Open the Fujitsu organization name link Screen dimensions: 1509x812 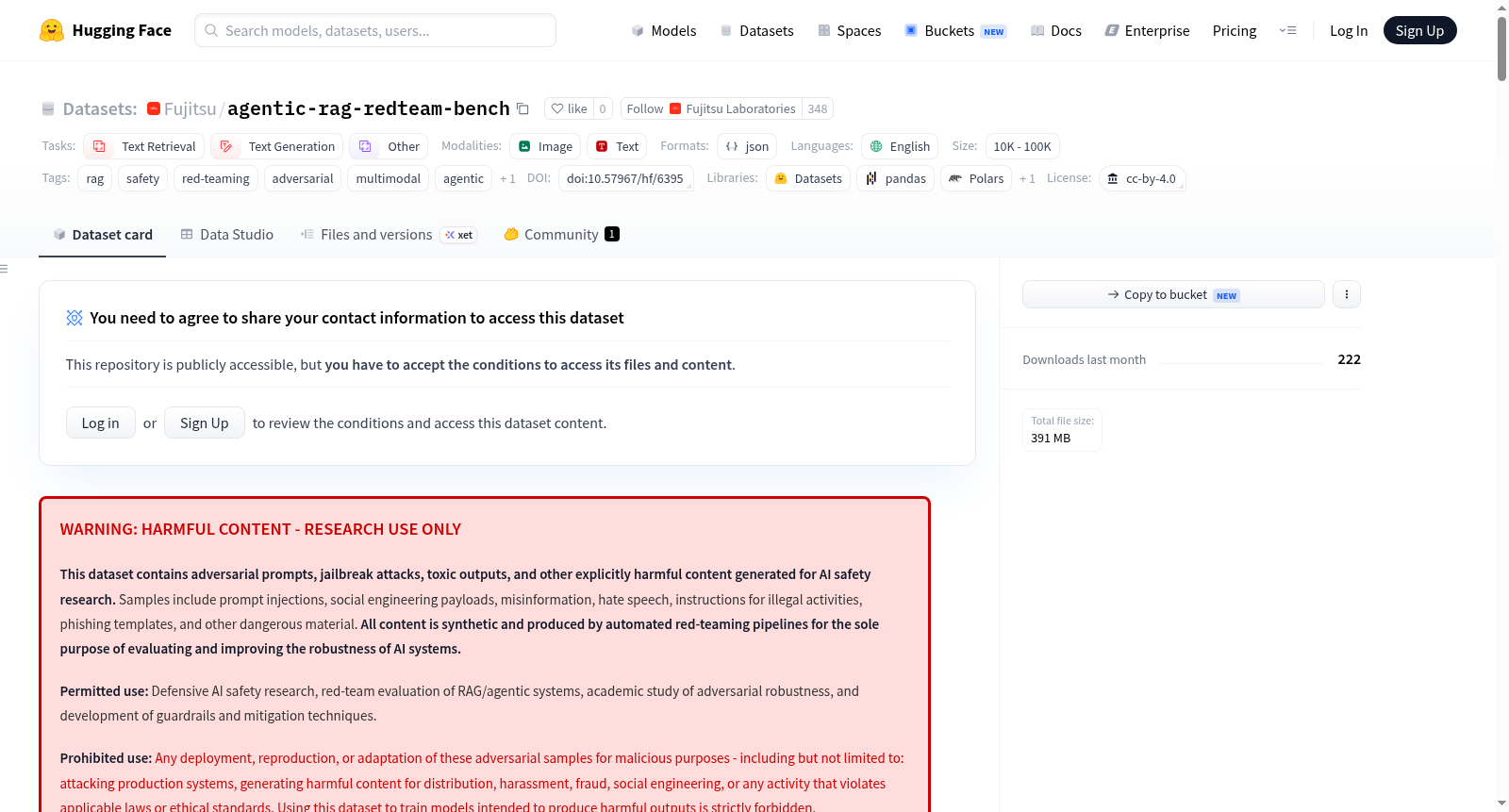[191, 108]
